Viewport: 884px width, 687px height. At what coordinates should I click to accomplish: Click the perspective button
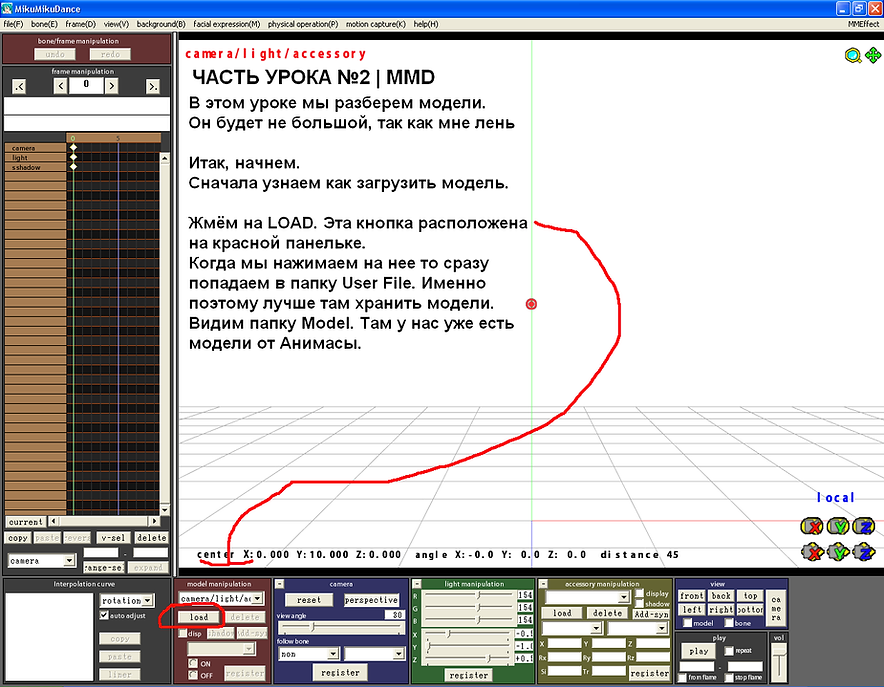pyautogui.click(x=371, y=600)
